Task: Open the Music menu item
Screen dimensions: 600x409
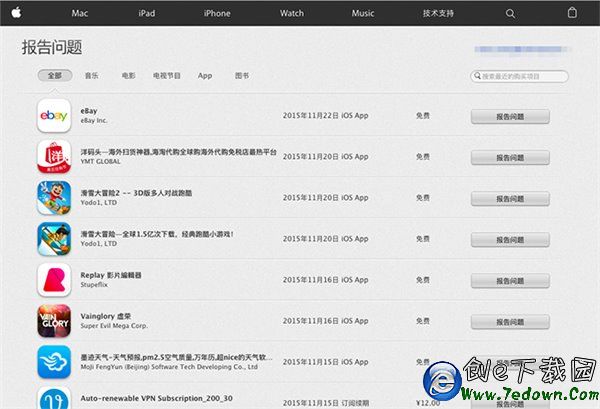Action: 363,13
